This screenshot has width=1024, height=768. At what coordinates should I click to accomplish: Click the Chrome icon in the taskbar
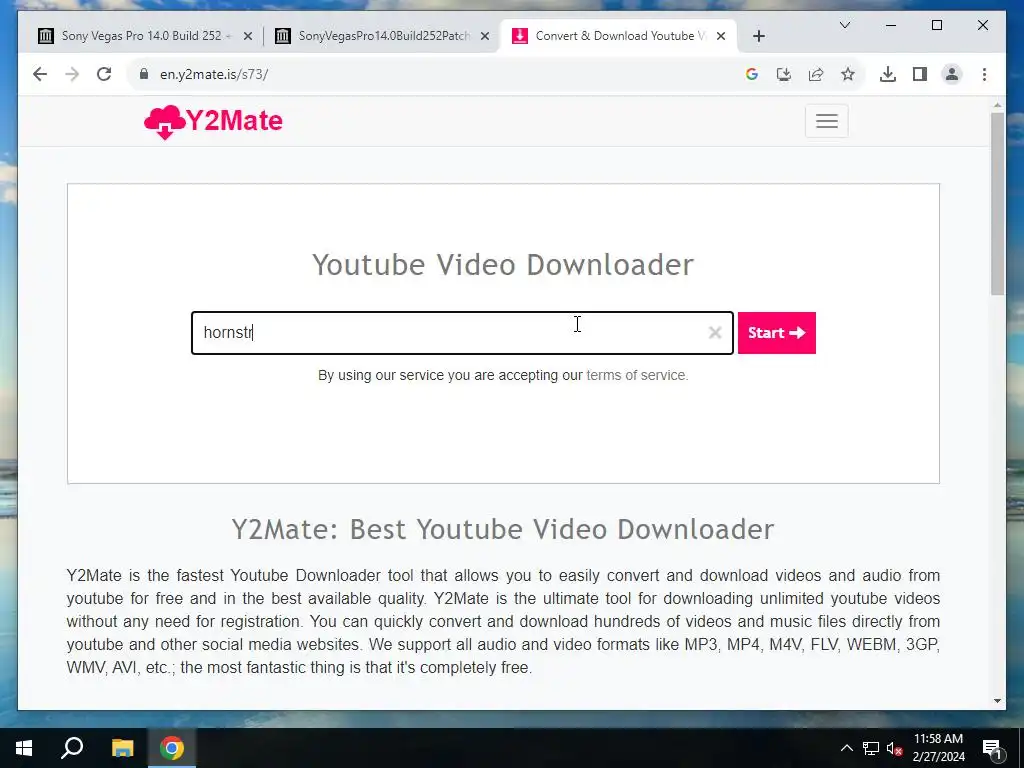click(x=172, y=748)
